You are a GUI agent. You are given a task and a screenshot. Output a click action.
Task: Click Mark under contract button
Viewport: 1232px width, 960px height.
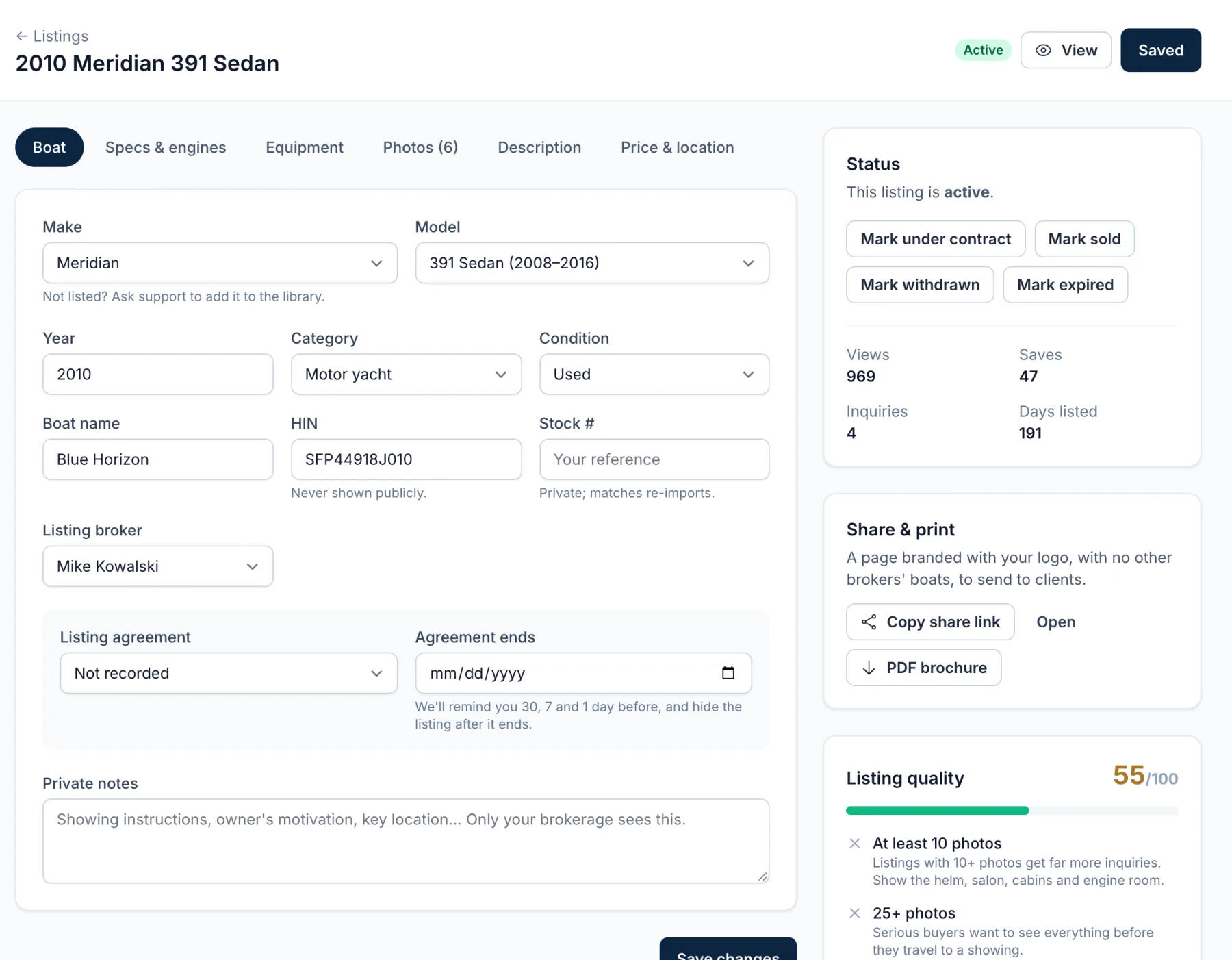click(936, 239)
